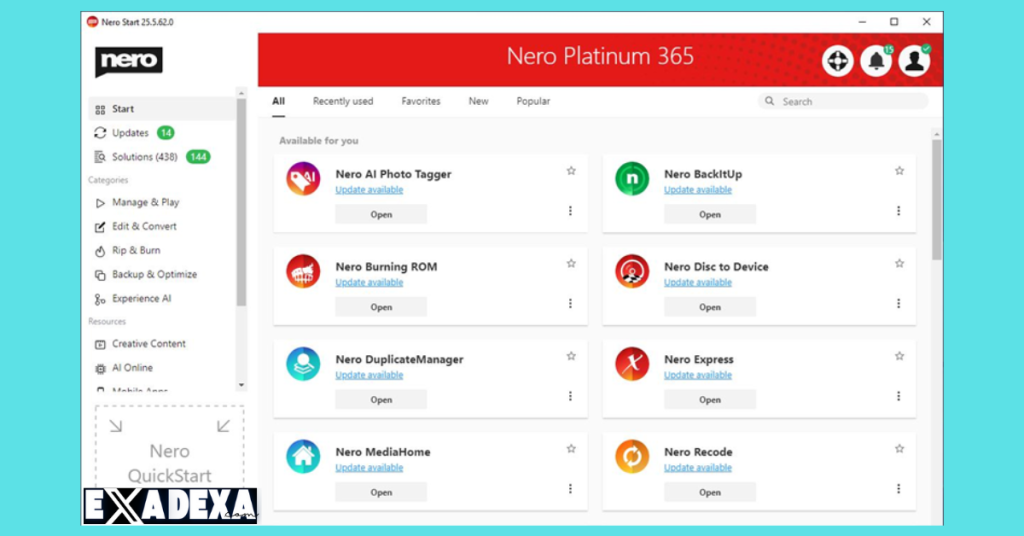Viewport: 1024px width, 536px height.
Task: Open the lifebuoy help icon in header
Action: (x=837, y=61)
